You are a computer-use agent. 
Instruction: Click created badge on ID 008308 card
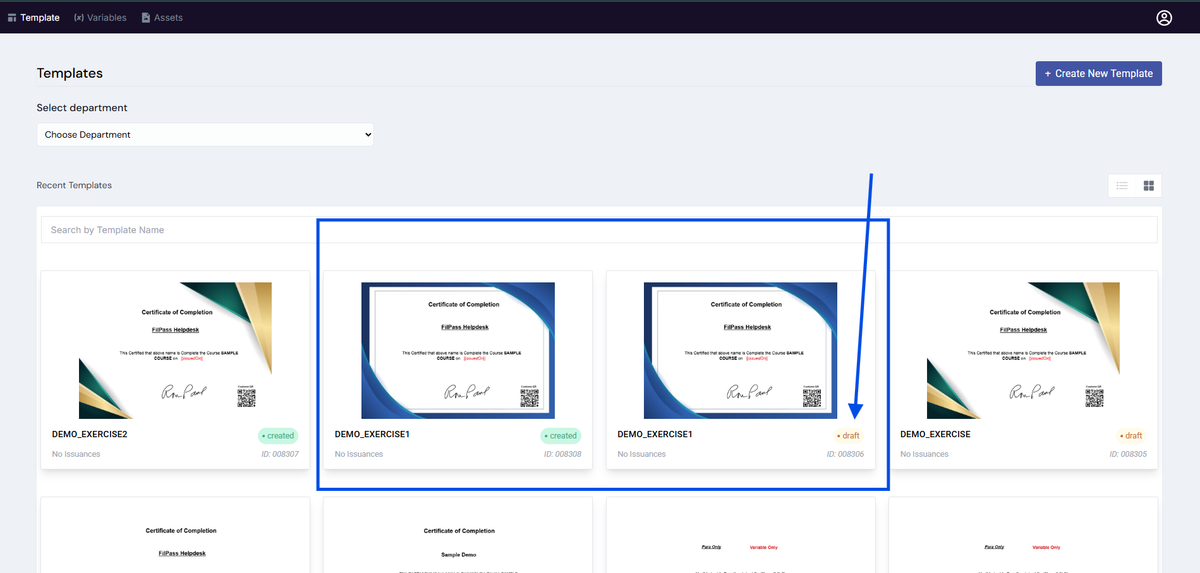tap(561, 436)
